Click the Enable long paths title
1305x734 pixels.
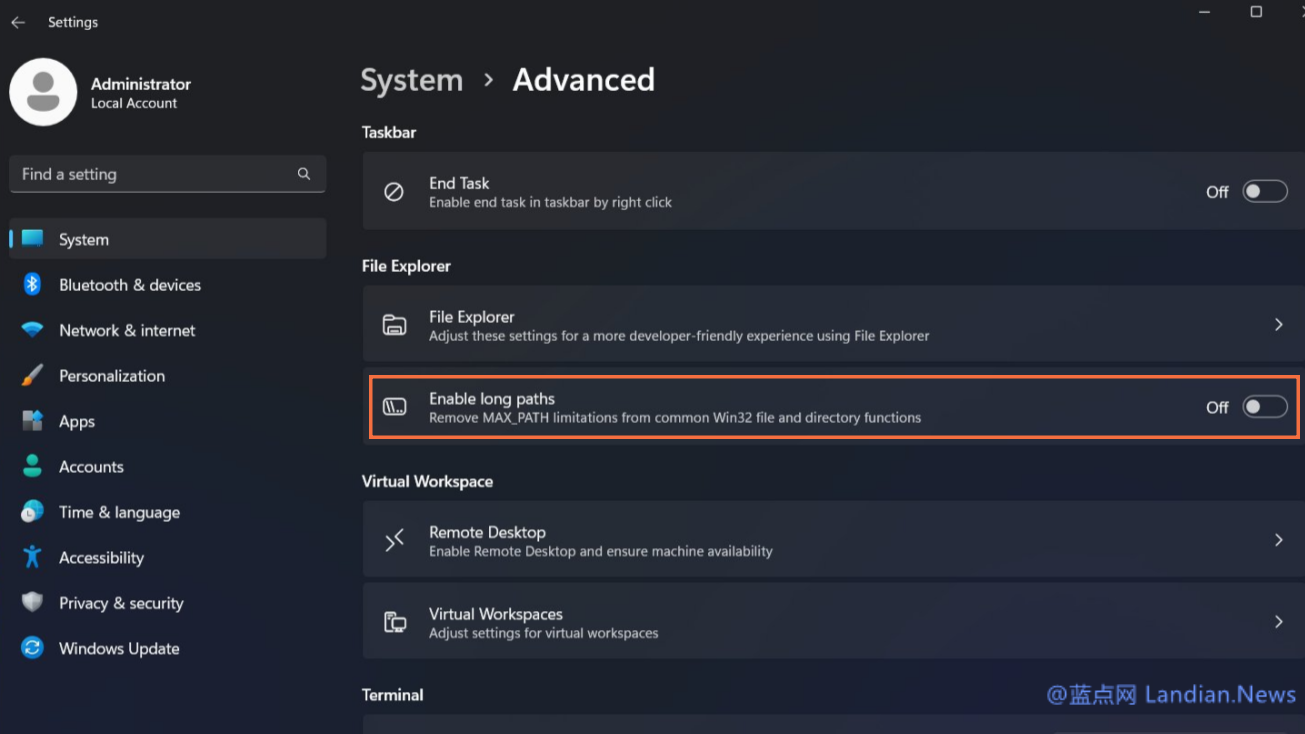click(492, 398)
